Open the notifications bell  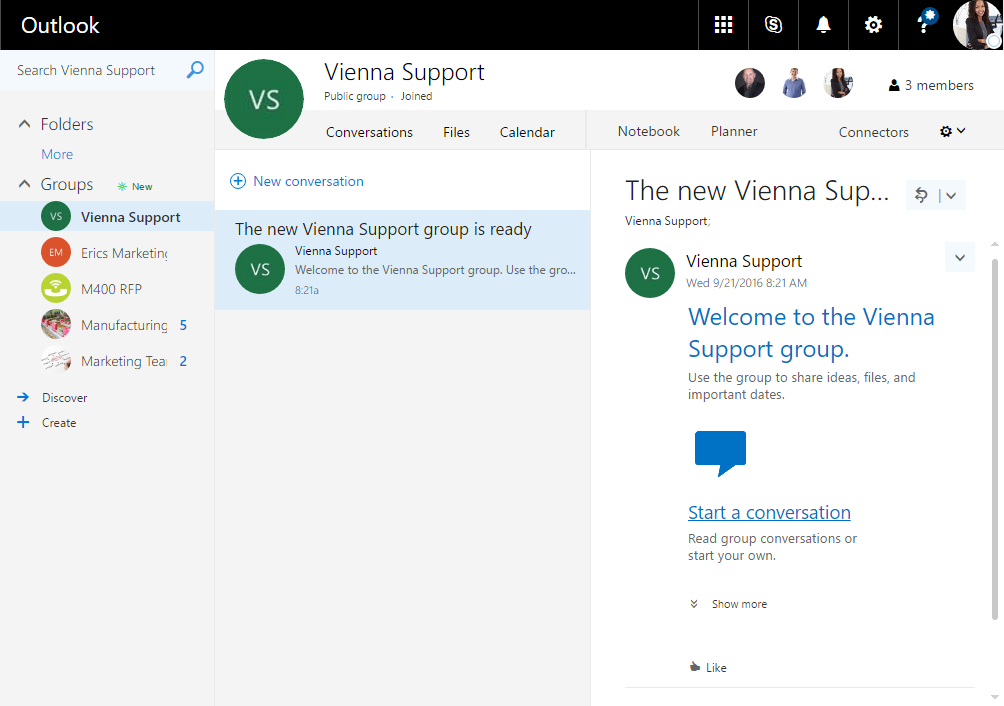823,25
